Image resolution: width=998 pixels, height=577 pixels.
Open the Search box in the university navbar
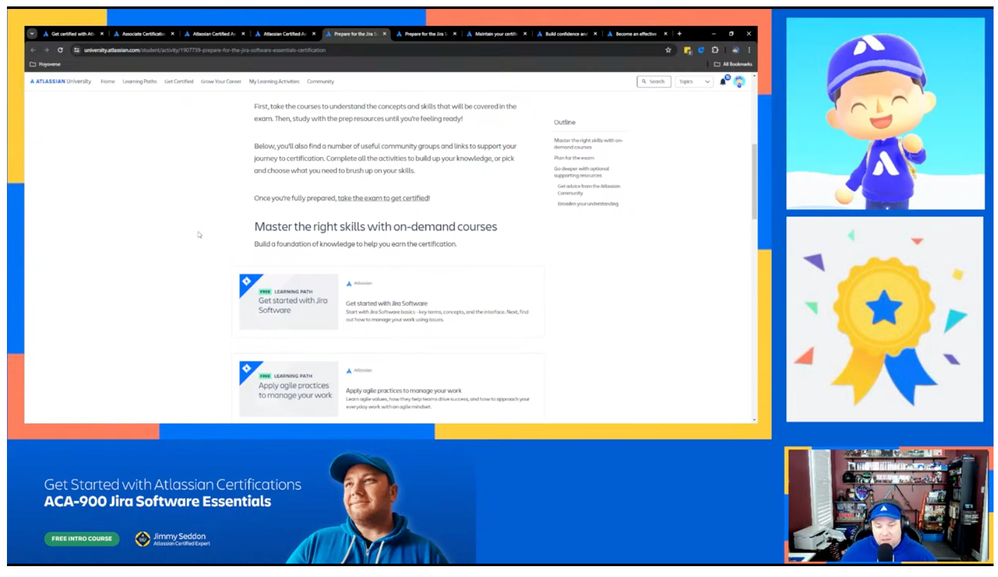(655, 81)
